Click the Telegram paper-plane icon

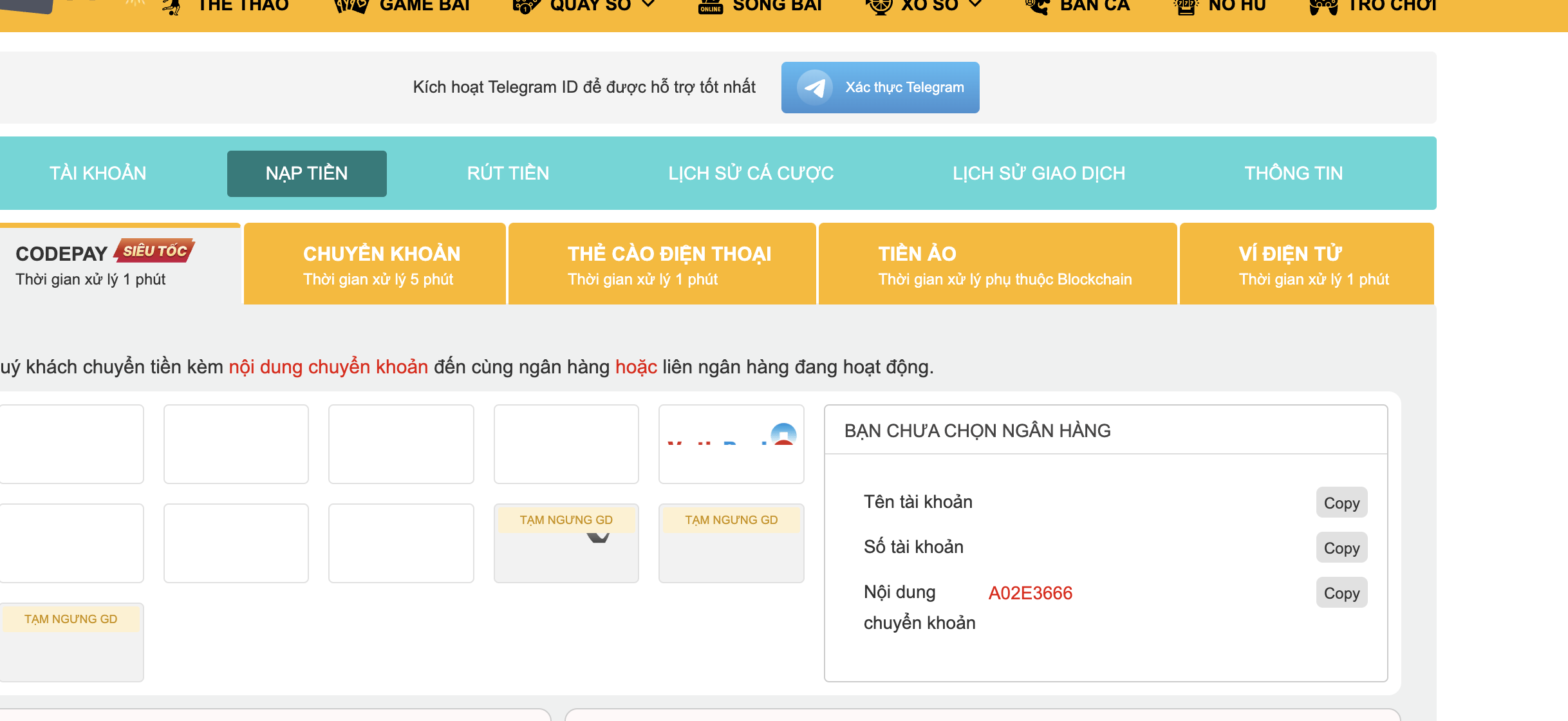(814, 88)
